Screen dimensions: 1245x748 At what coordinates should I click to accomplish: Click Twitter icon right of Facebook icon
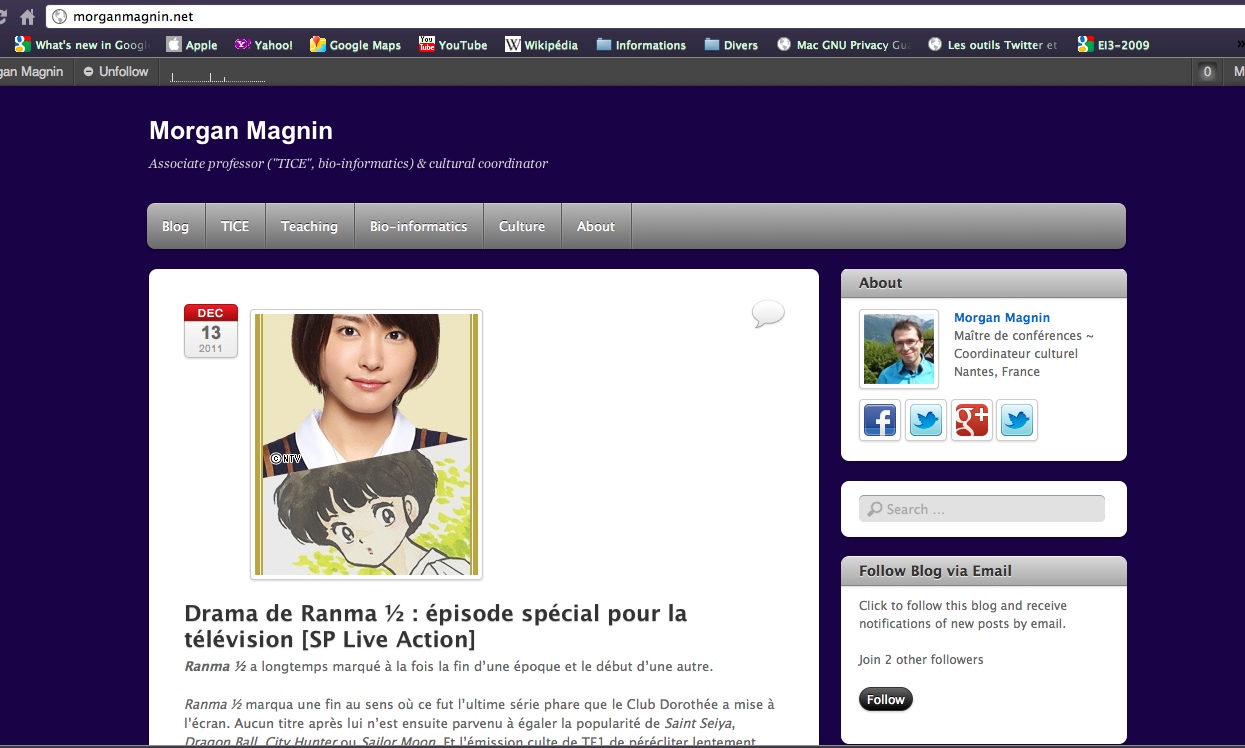click(x=926, y=421)
